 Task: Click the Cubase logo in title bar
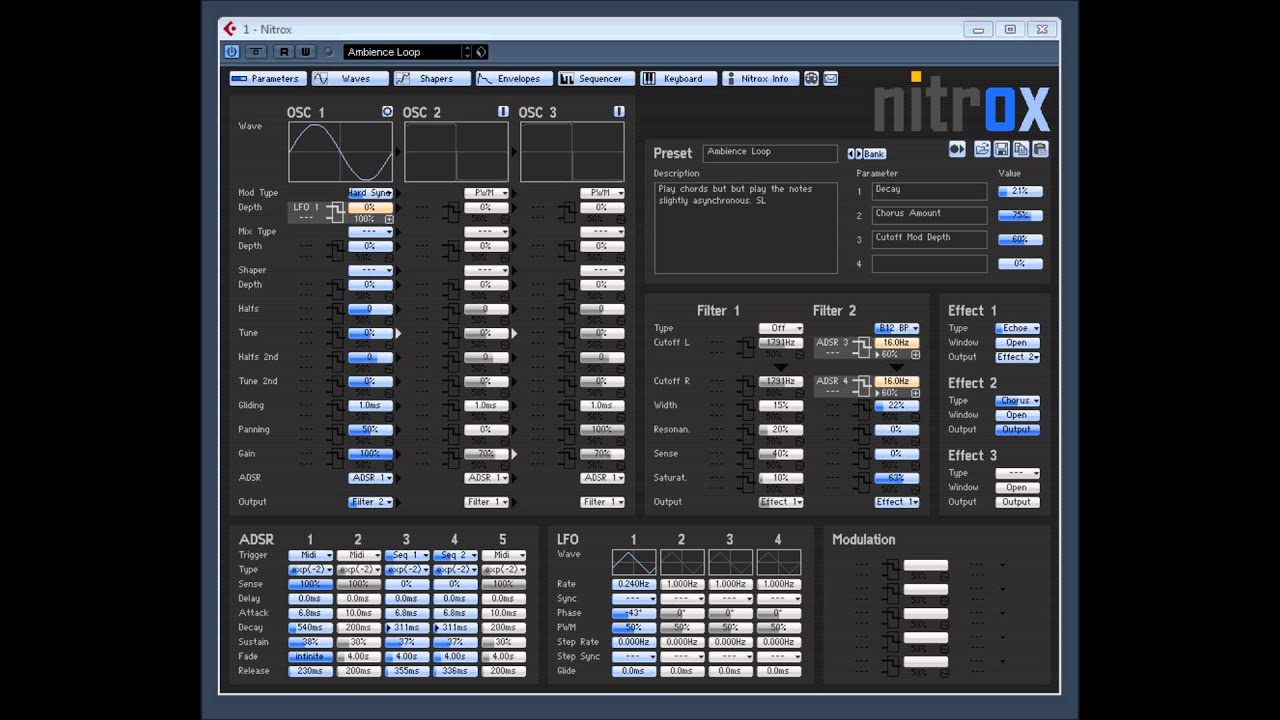tap(230, 29)
